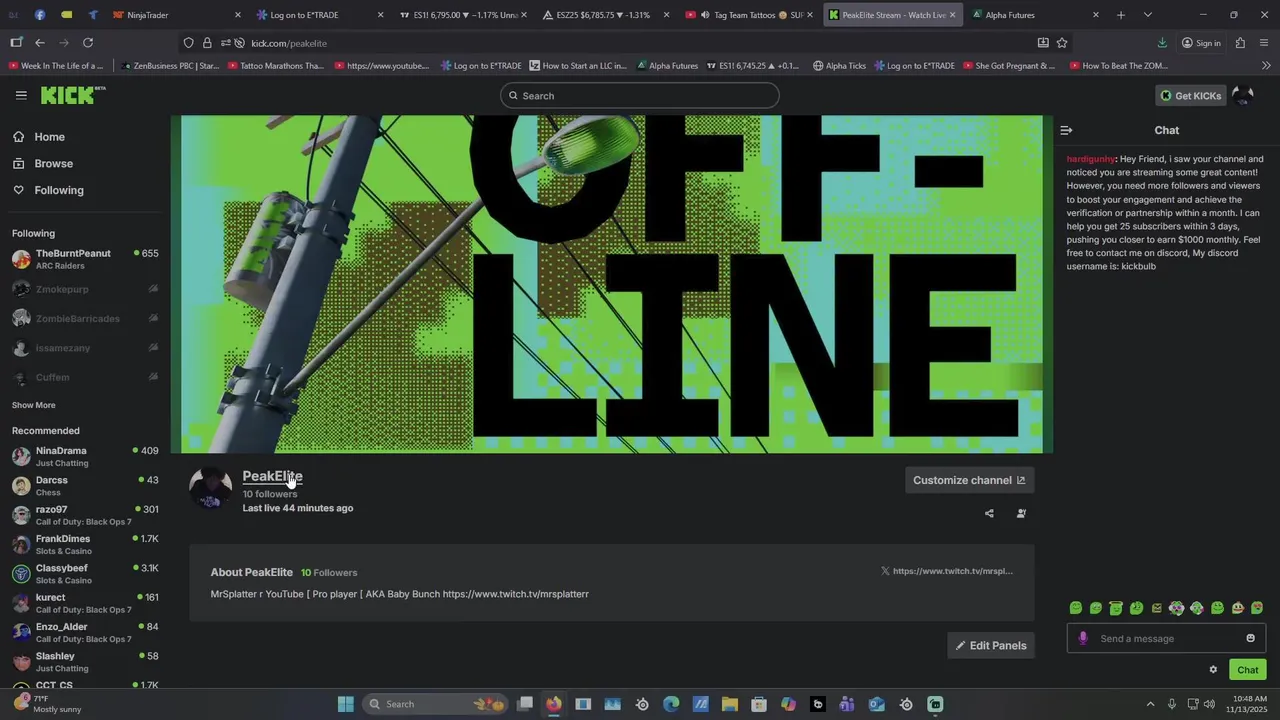The image size is (1280, 720).
Task: Show hidden system tray icons
Action: (x=1150, y=704)
